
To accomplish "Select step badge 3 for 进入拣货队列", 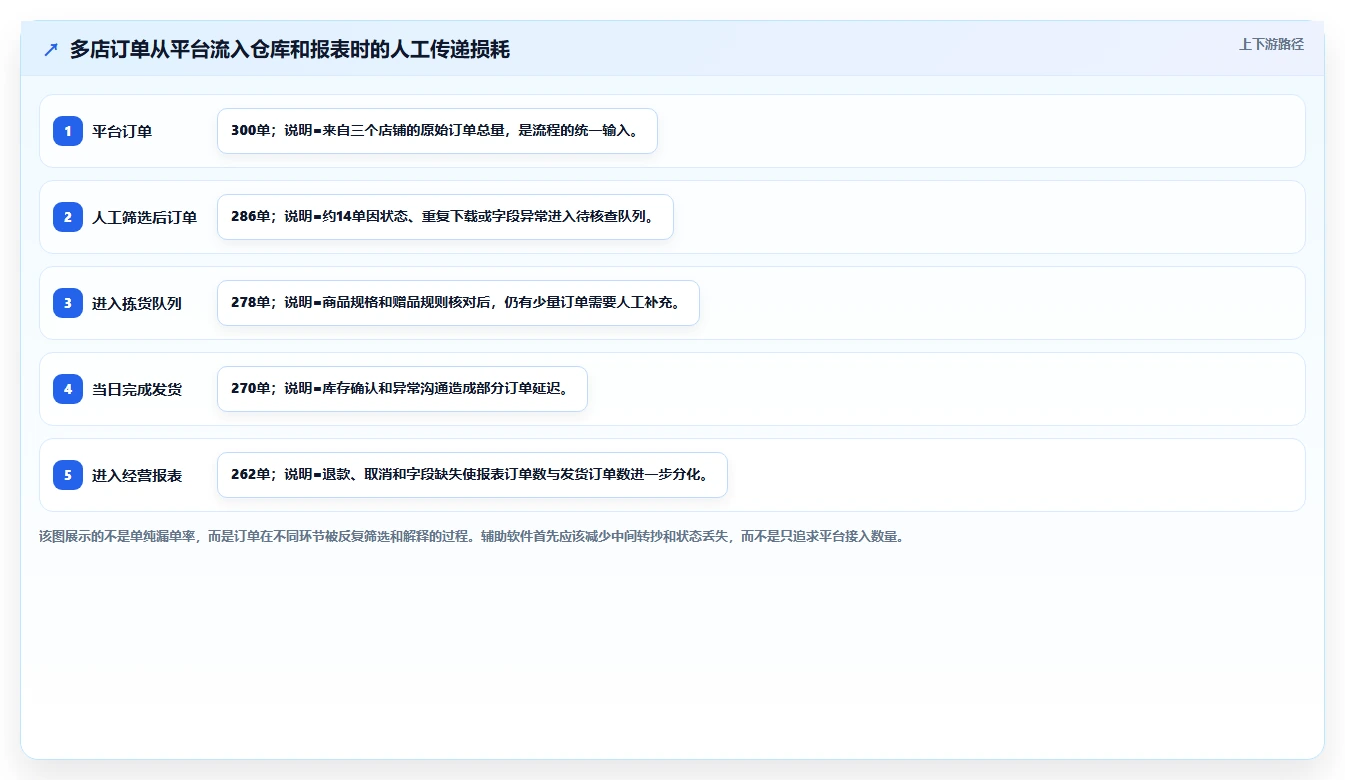I will [x=68, y=303].
